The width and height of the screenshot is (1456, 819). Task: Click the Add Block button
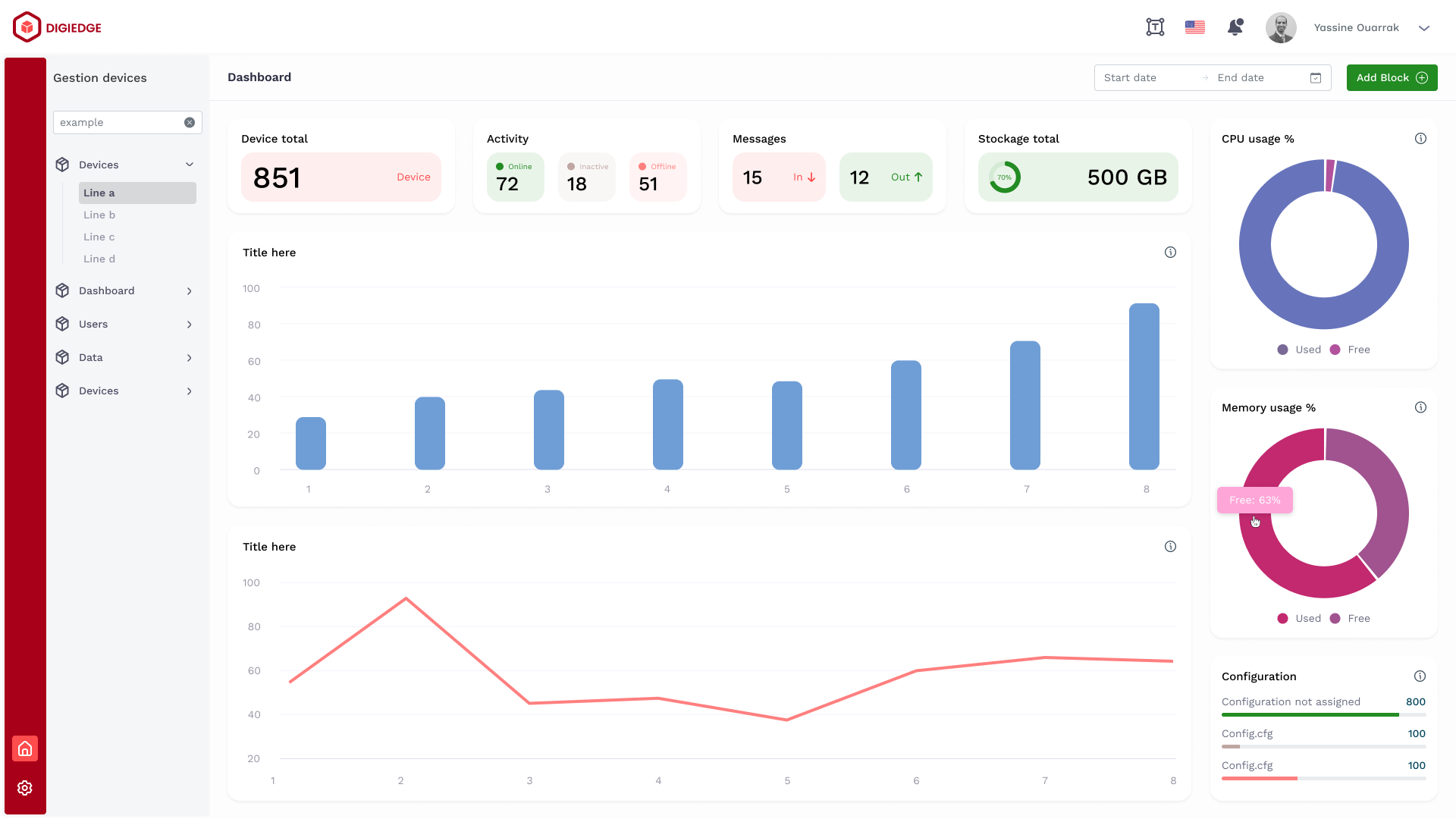pyautogui.click(x=1392, y=77)
